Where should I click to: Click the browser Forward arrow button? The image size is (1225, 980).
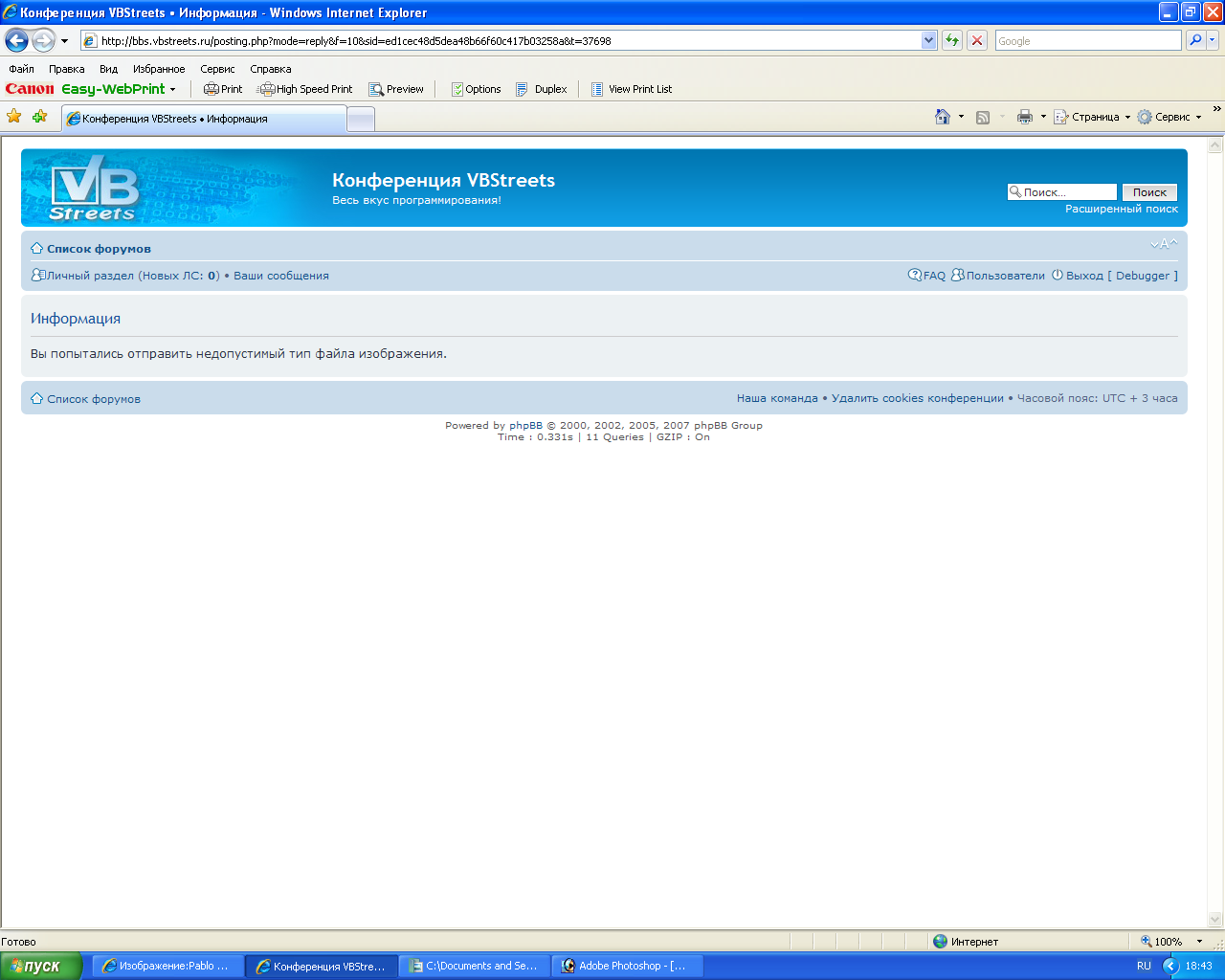pos(43,40)
